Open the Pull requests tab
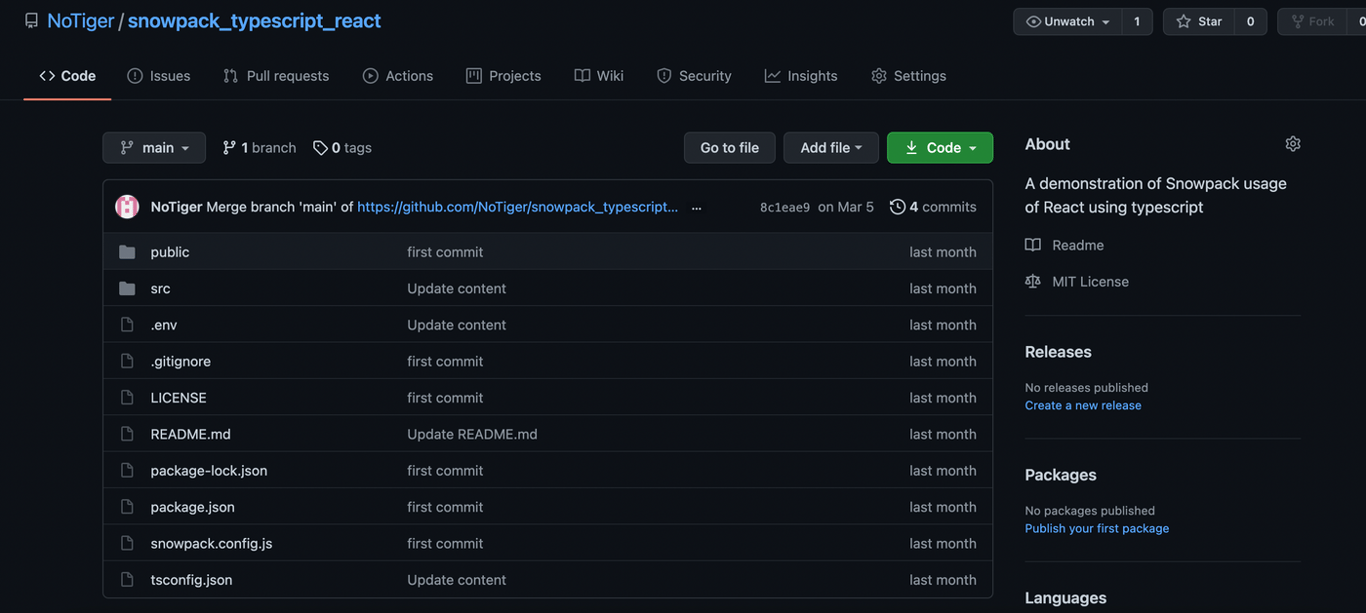This screenshot has height=613, width=1366. 276,76
